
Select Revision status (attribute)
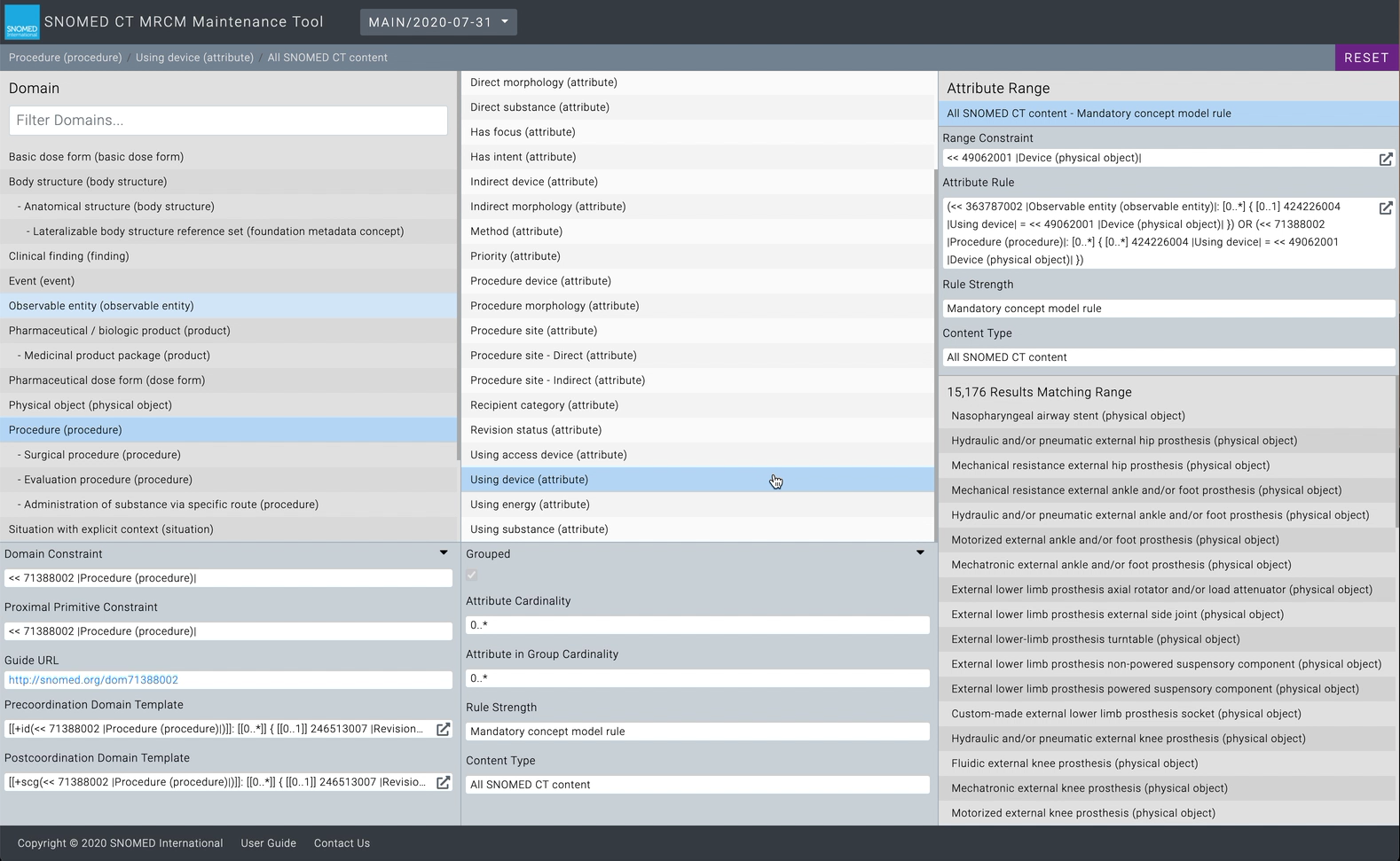tap(697, 430)
